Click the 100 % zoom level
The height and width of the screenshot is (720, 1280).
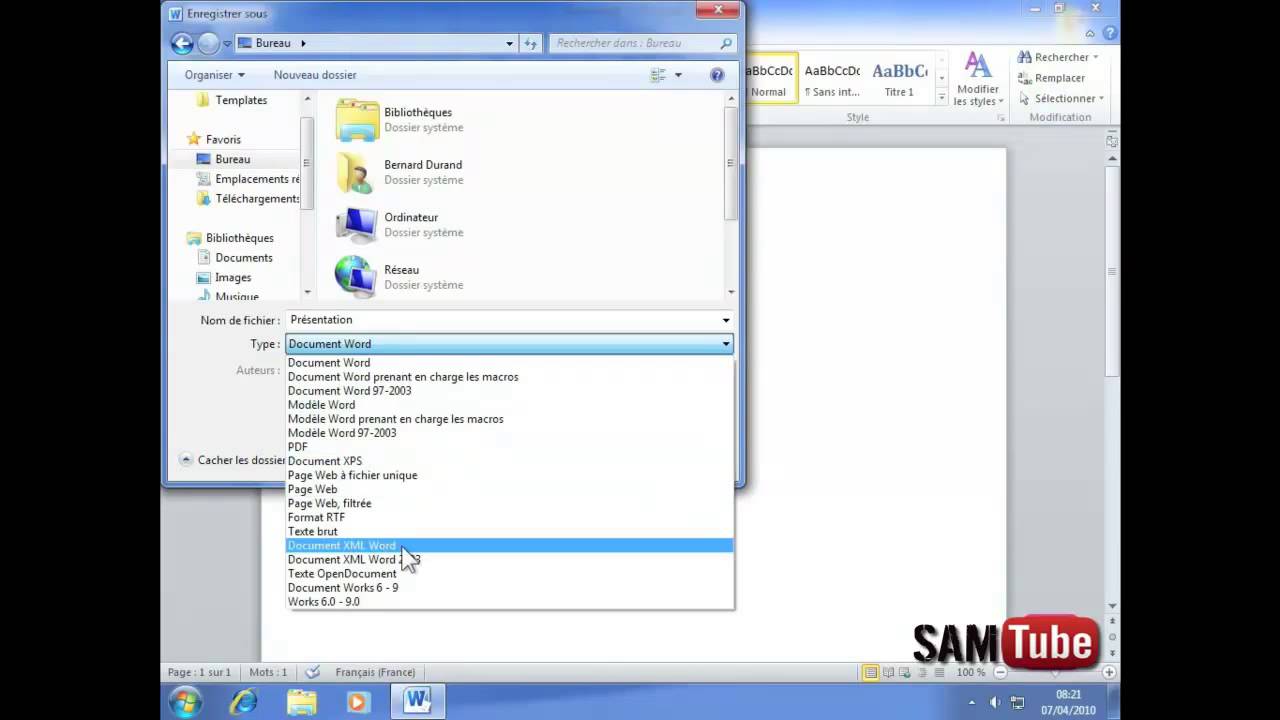pos(971,672)
